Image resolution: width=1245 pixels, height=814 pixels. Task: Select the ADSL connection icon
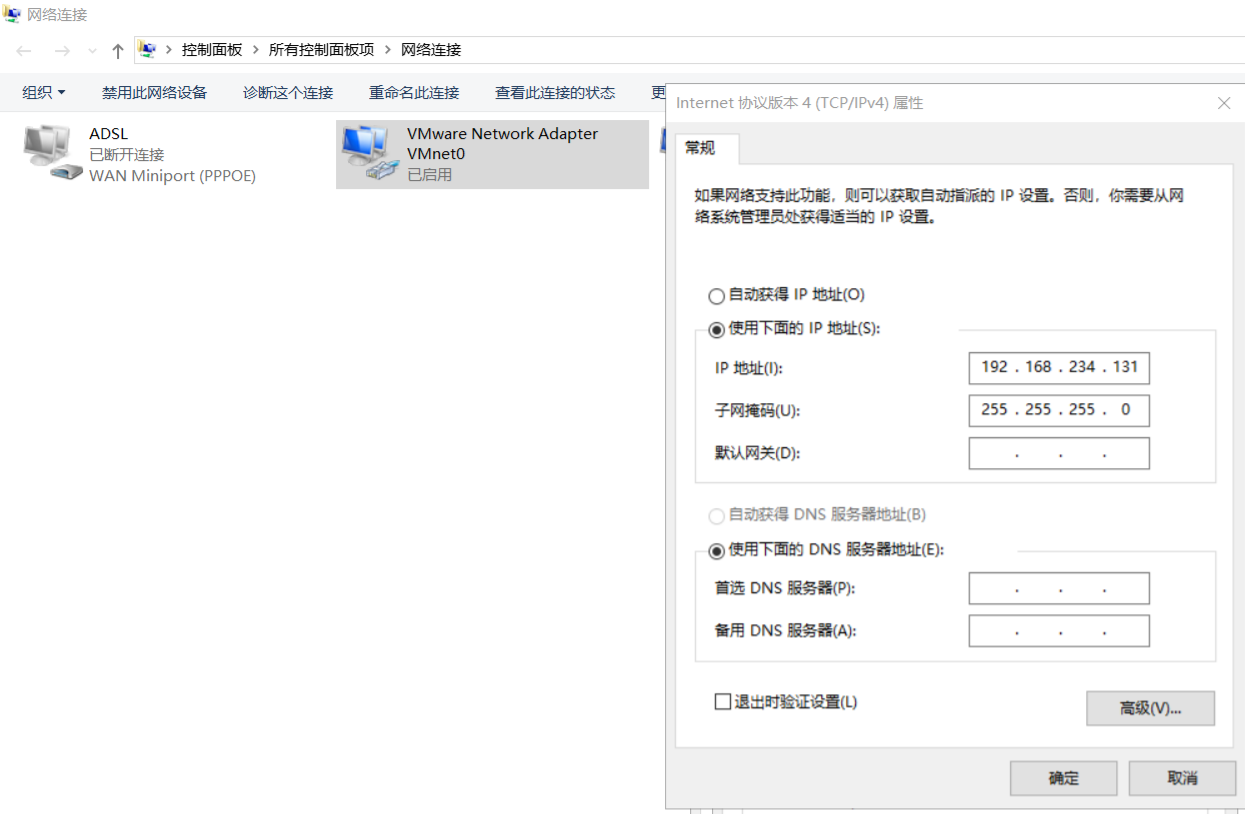point(50,153)
